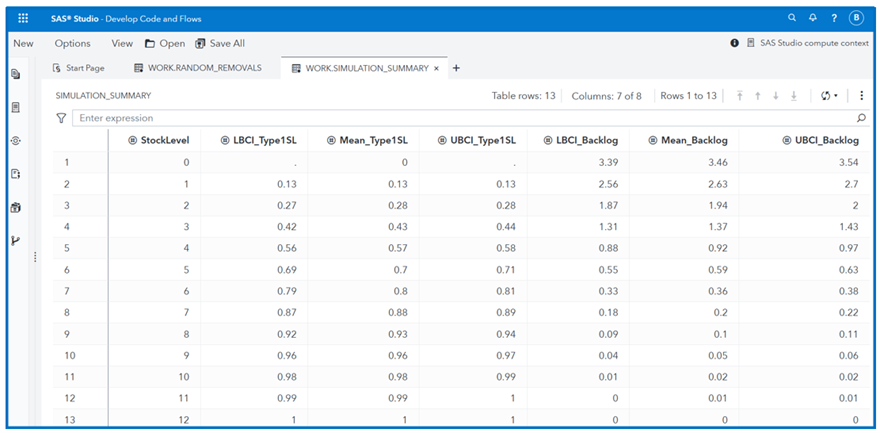The width and height of the screenshot is (880, 433).
Task: Open the notifications bell
Action: click(813, 18)
